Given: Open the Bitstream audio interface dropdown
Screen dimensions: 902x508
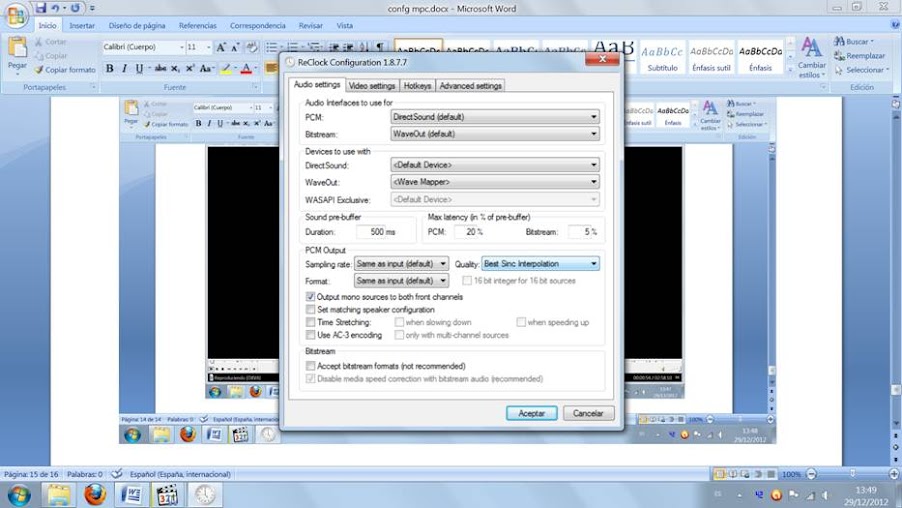Looking at the screenshot, I should [495, 134].
